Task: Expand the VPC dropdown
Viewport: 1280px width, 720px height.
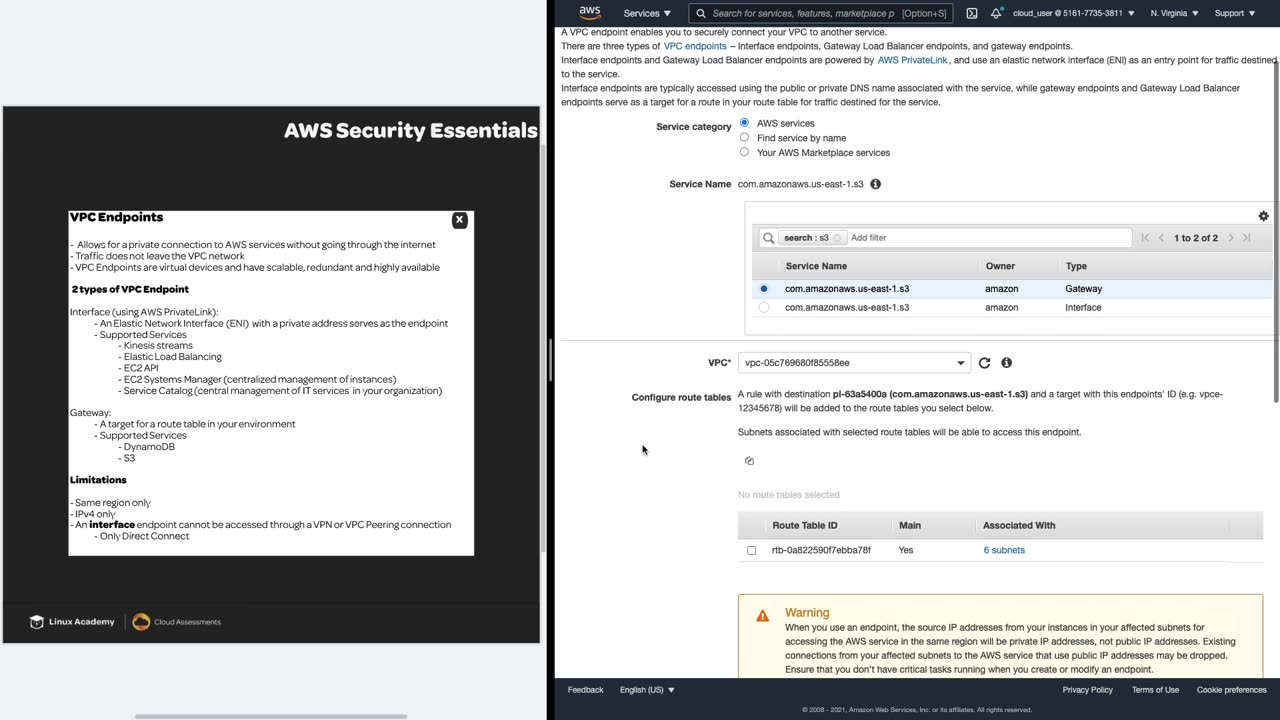Action: click(854, 363)
